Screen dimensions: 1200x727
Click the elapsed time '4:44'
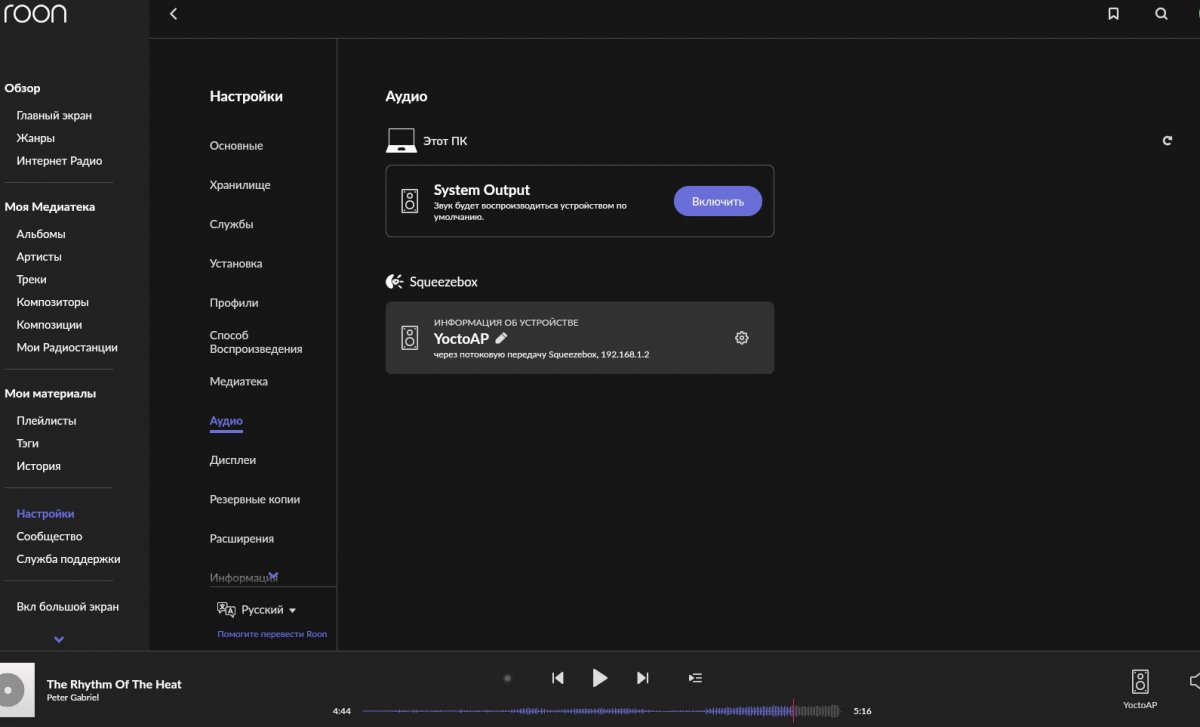[x=342, y=711]
